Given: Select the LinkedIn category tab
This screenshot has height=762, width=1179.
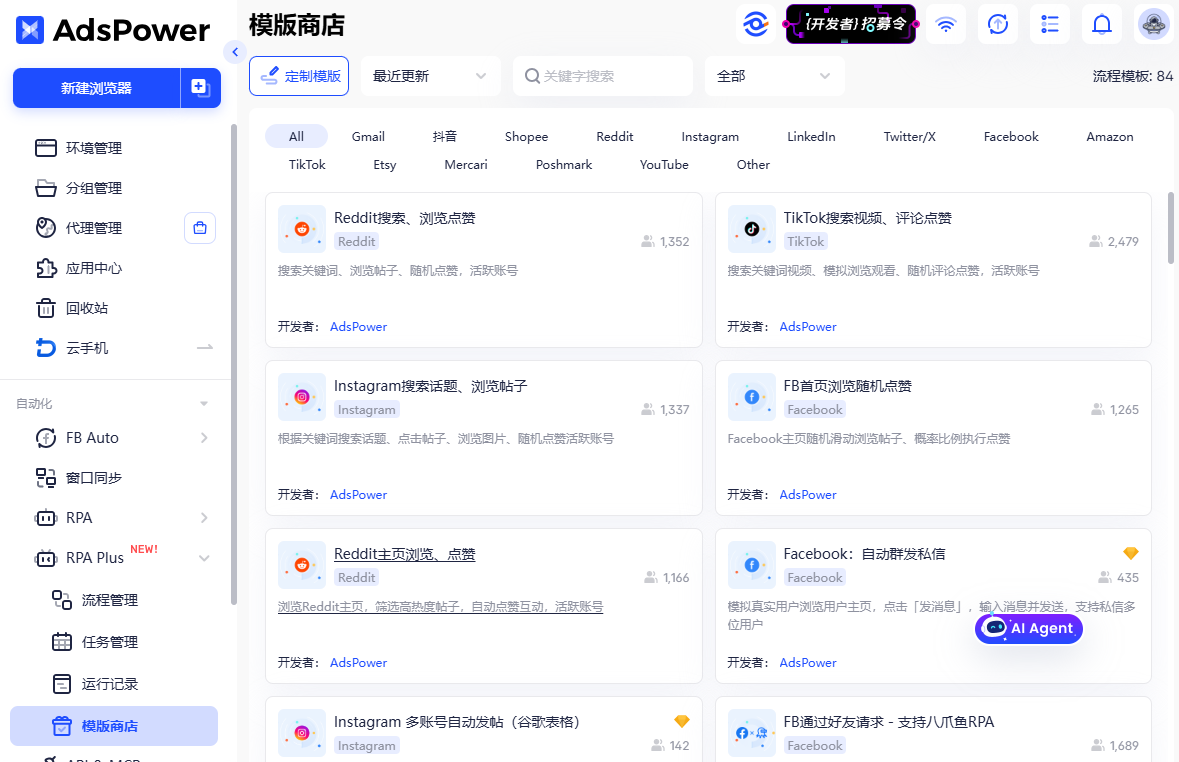Looking at the screenshot, I should (811, 136).
